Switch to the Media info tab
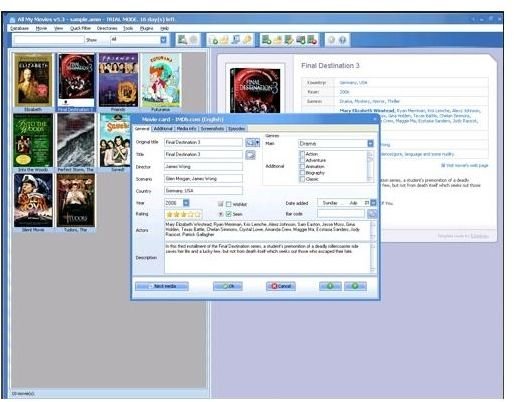This screenshot has height=402, width=514. tap(186, 129)
